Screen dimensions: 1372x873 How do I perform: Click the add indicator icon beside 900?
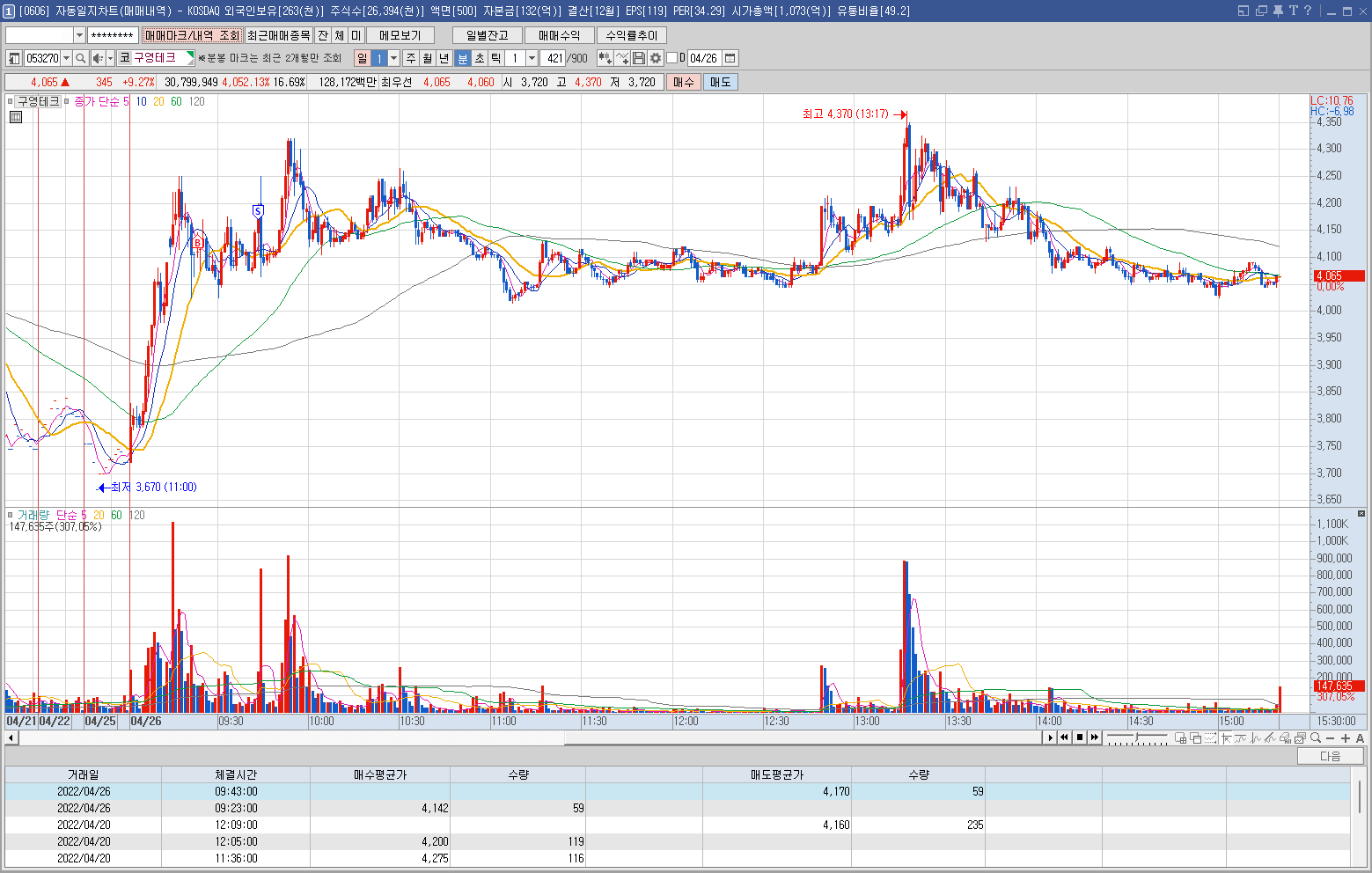605,58
